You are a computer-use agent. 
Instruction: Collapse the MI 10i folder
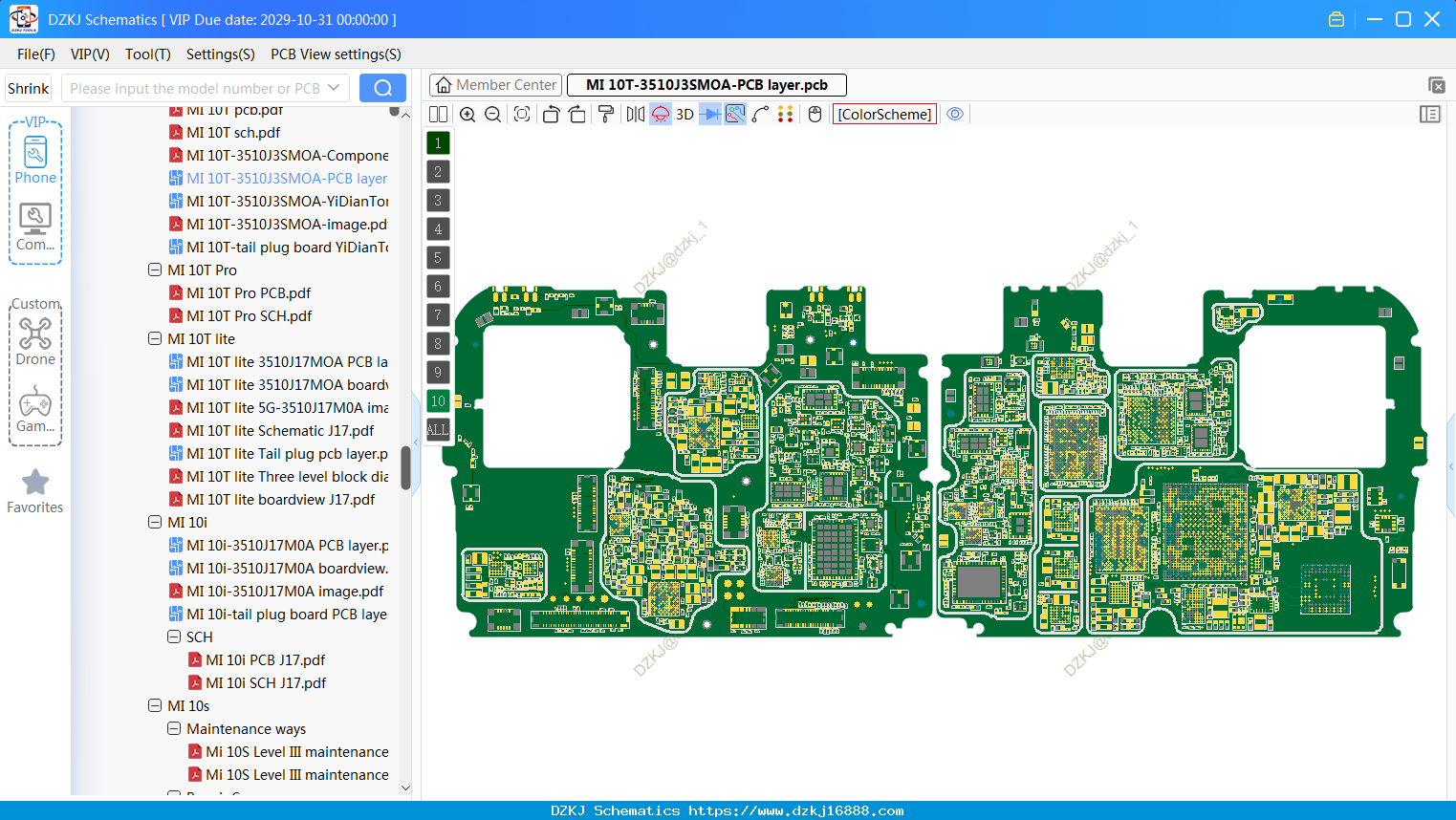click(x=155, y=523)
